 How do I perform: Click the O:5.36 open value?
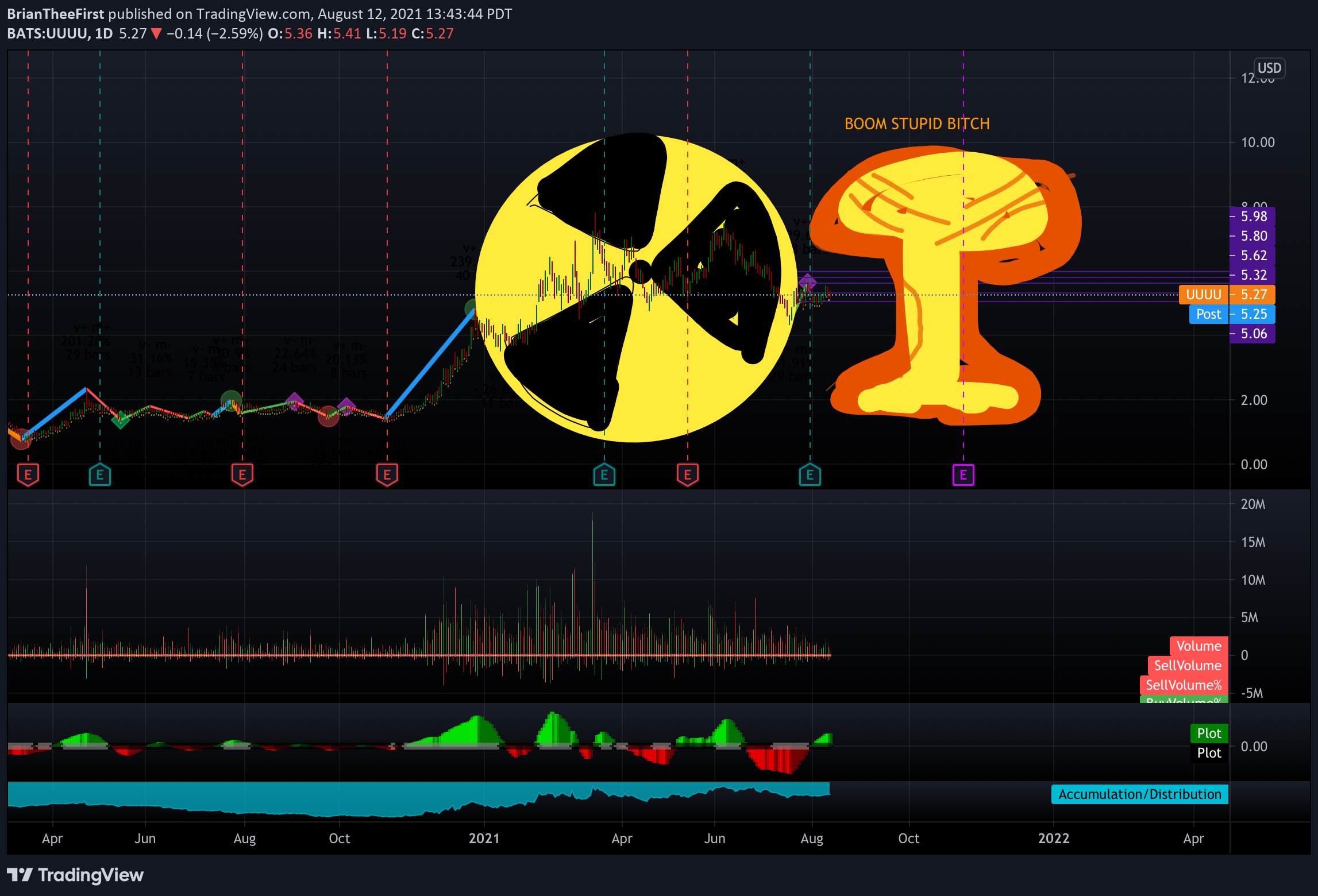click(290, 34)
